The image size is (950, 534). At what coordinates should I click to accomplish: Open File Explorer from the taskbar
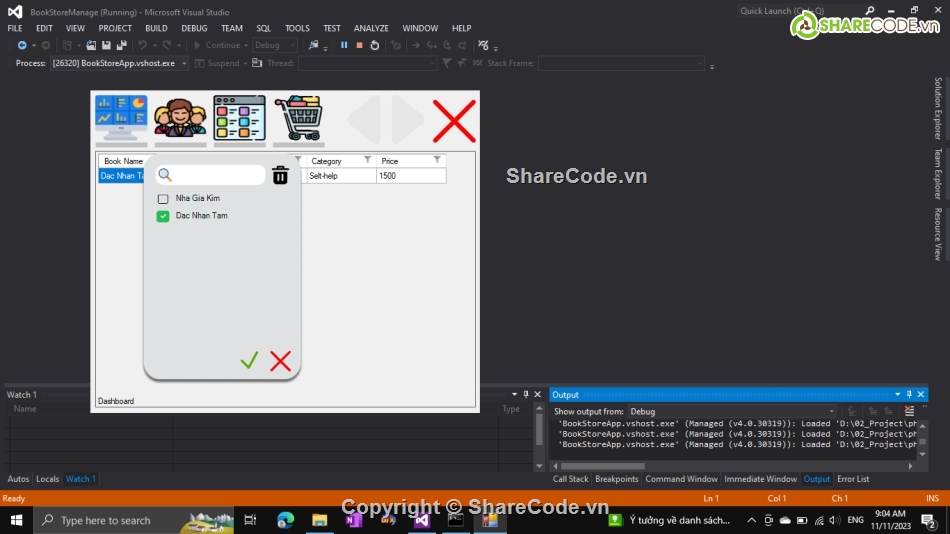pyautogui.click(x=319, y=520)
